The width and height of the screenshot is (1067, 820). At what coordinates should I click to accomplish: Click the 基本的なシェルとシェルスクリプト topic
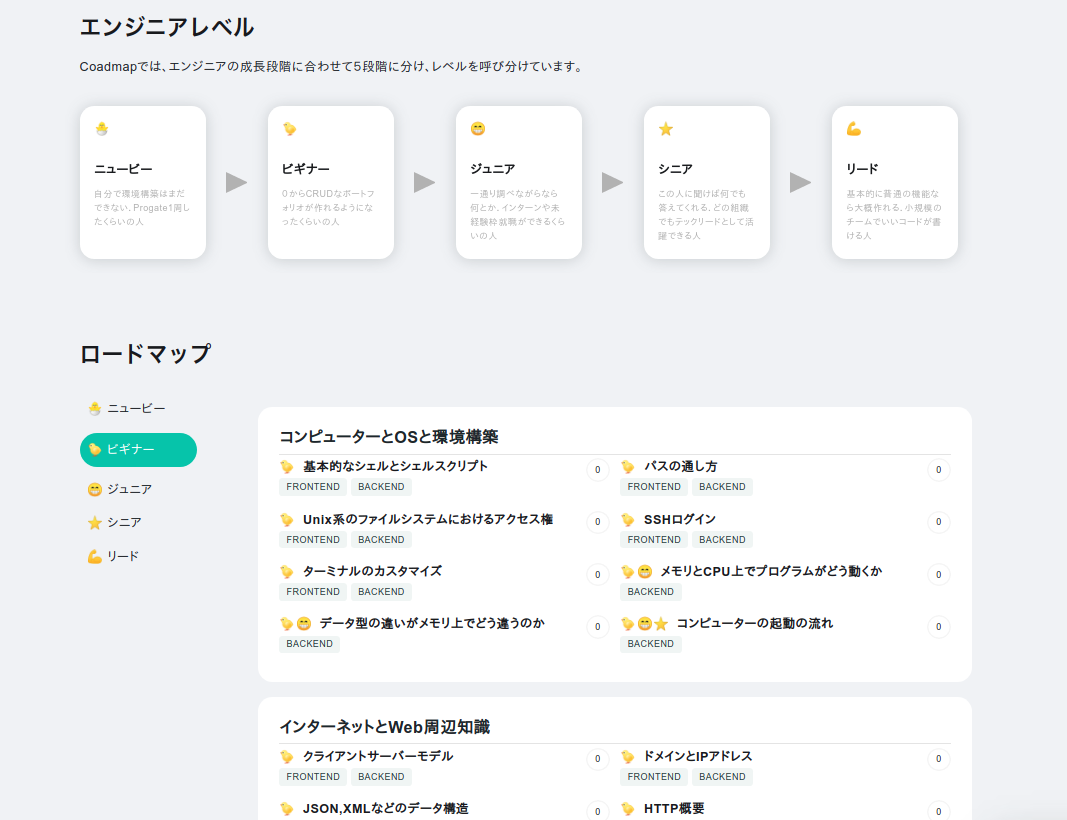pyautogui.click(x=394, y=466)
